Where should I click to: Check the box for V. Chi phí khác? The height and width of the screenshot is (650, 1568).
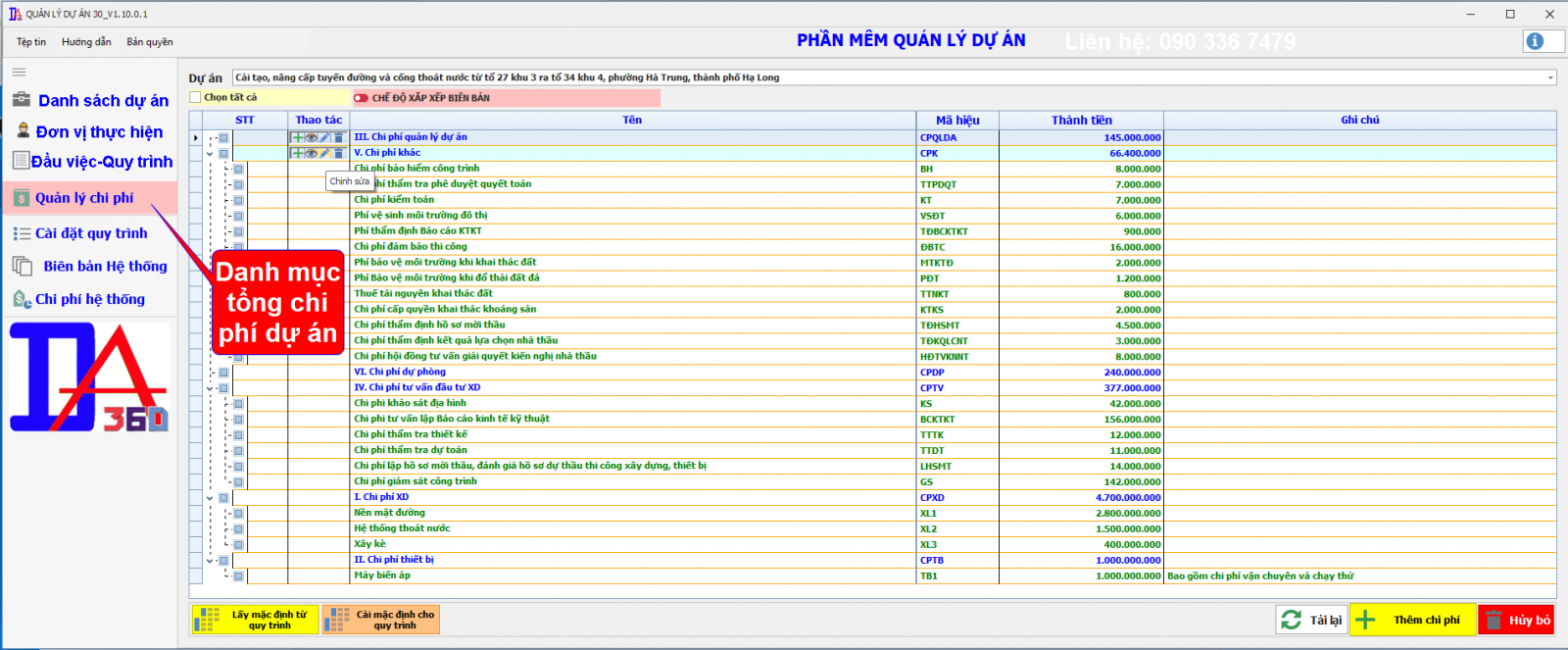click(x=223, y=154)
